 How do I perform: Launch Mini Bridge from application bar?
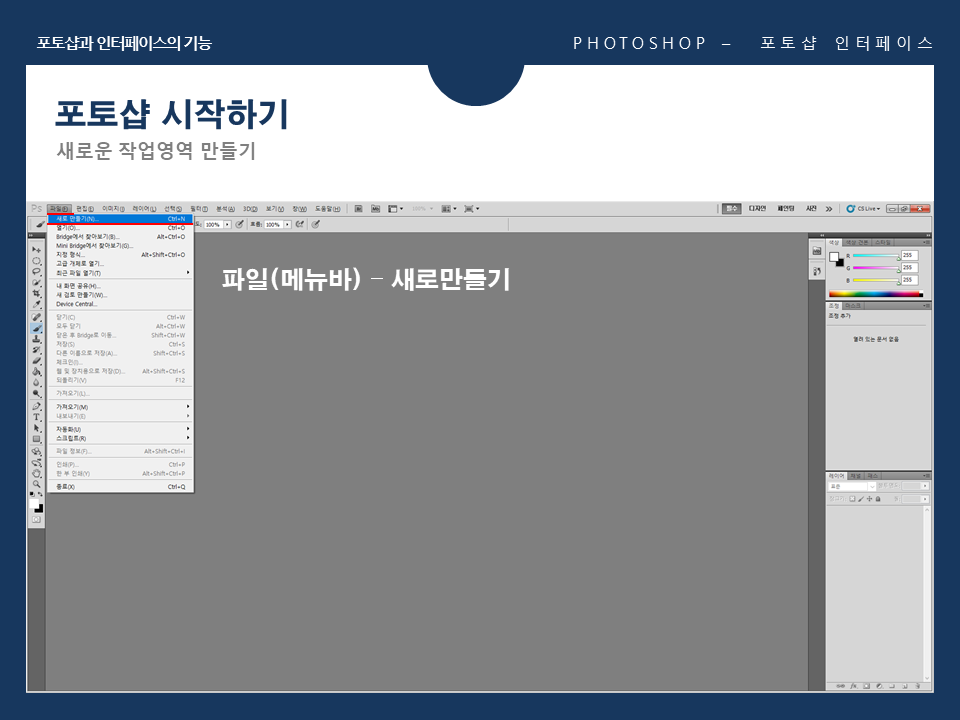pyautogui.click(x=375, y=209)
